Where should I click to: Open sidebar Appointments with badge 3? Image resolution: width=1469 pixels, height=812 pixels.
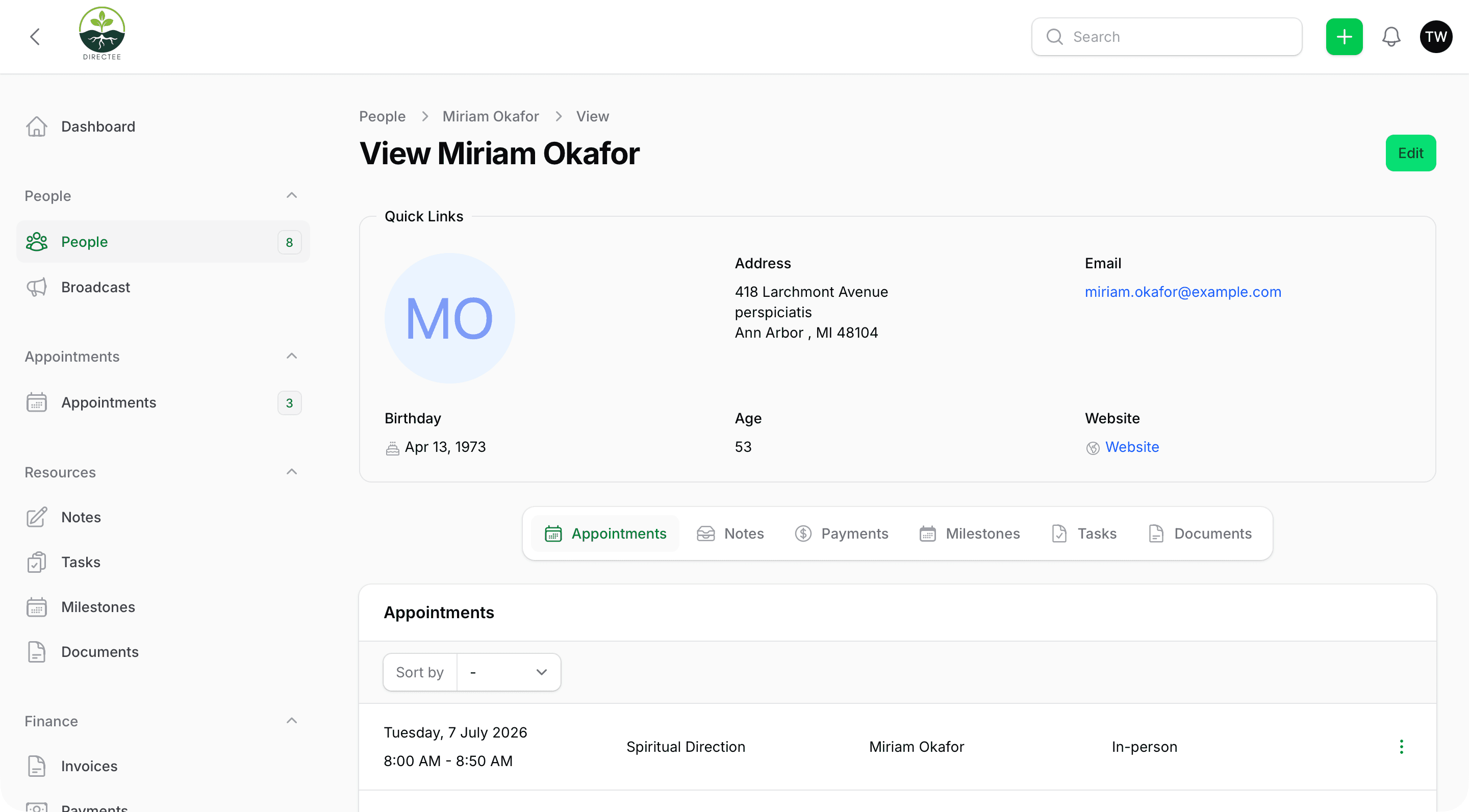click(x=163, y=402)
